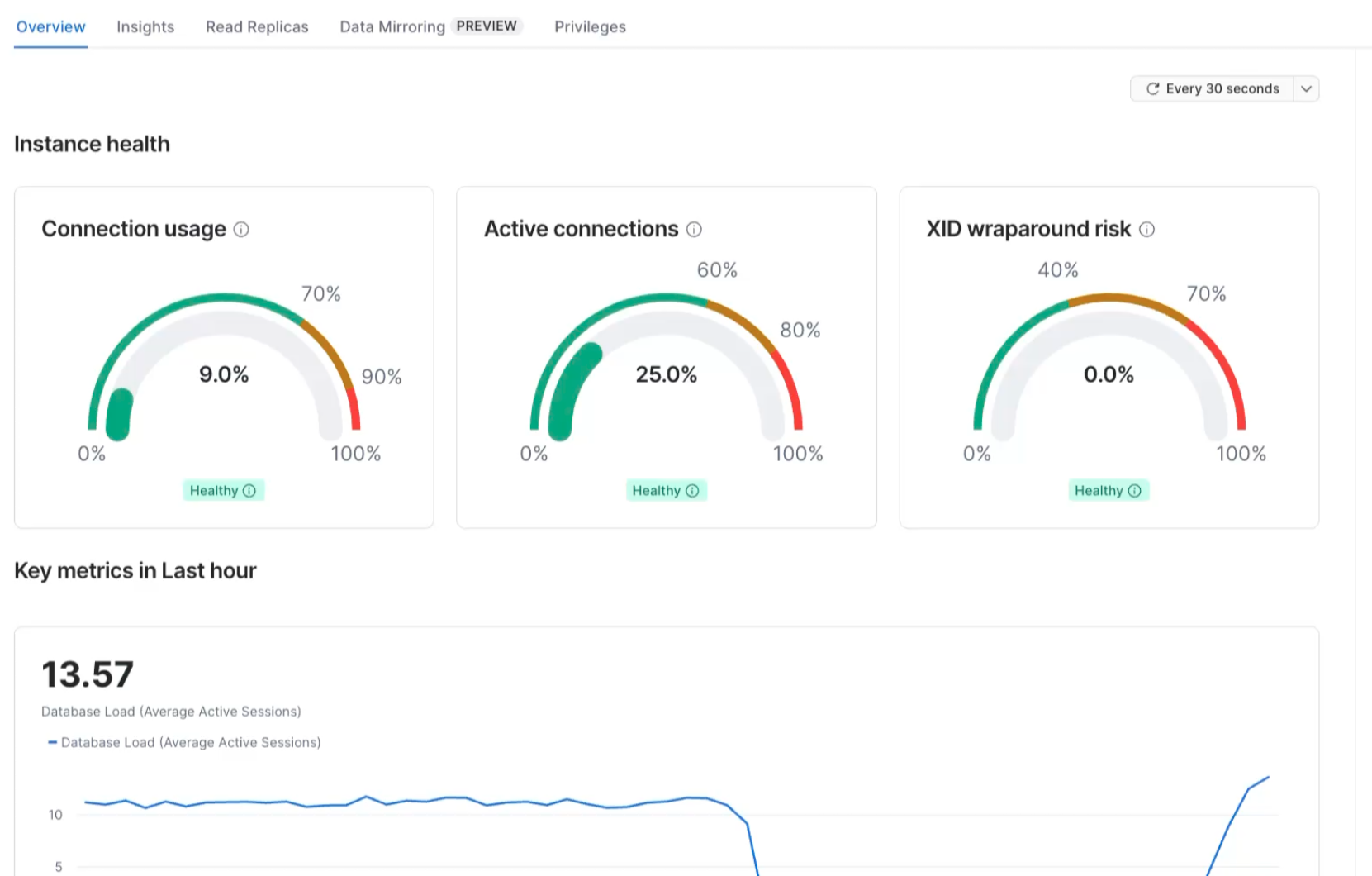Click info icon in Active connections Healthy badge
1372x876 pixels.
(x=692, y=491)
